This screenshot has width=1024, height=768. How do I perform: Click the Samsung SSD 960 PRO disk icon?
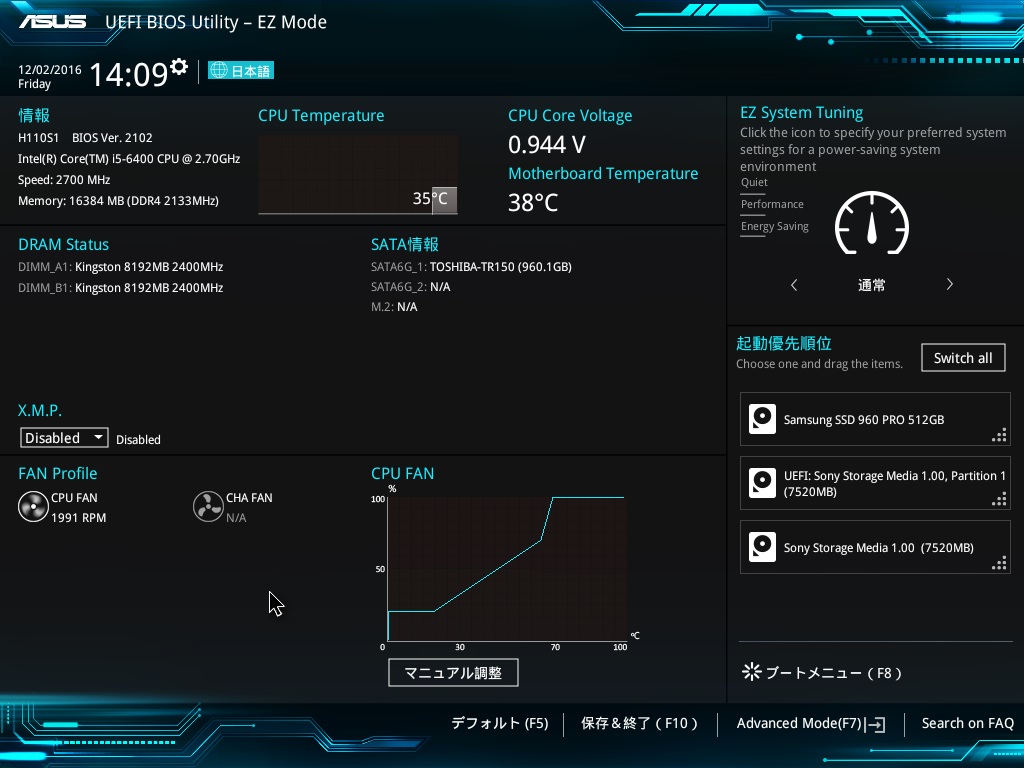point(762,419)
